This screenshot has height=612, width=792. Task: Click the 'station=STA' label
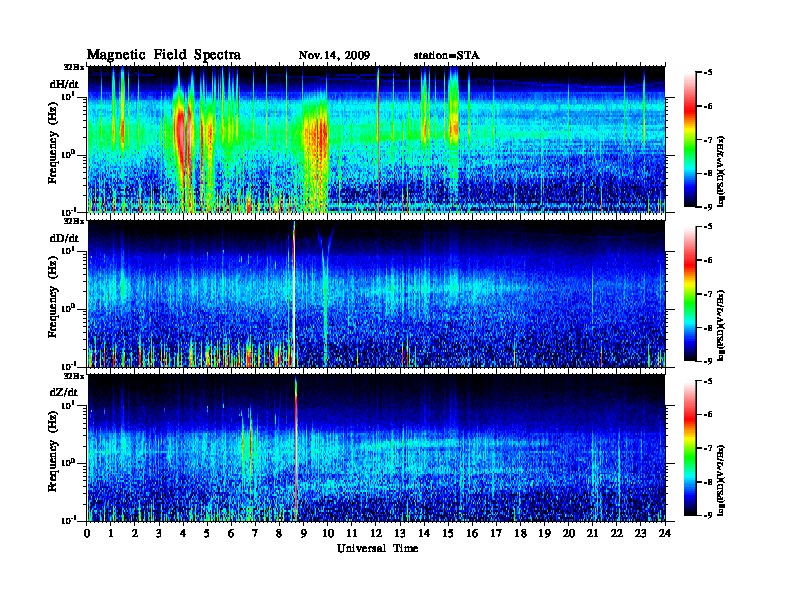coord(446,56)
